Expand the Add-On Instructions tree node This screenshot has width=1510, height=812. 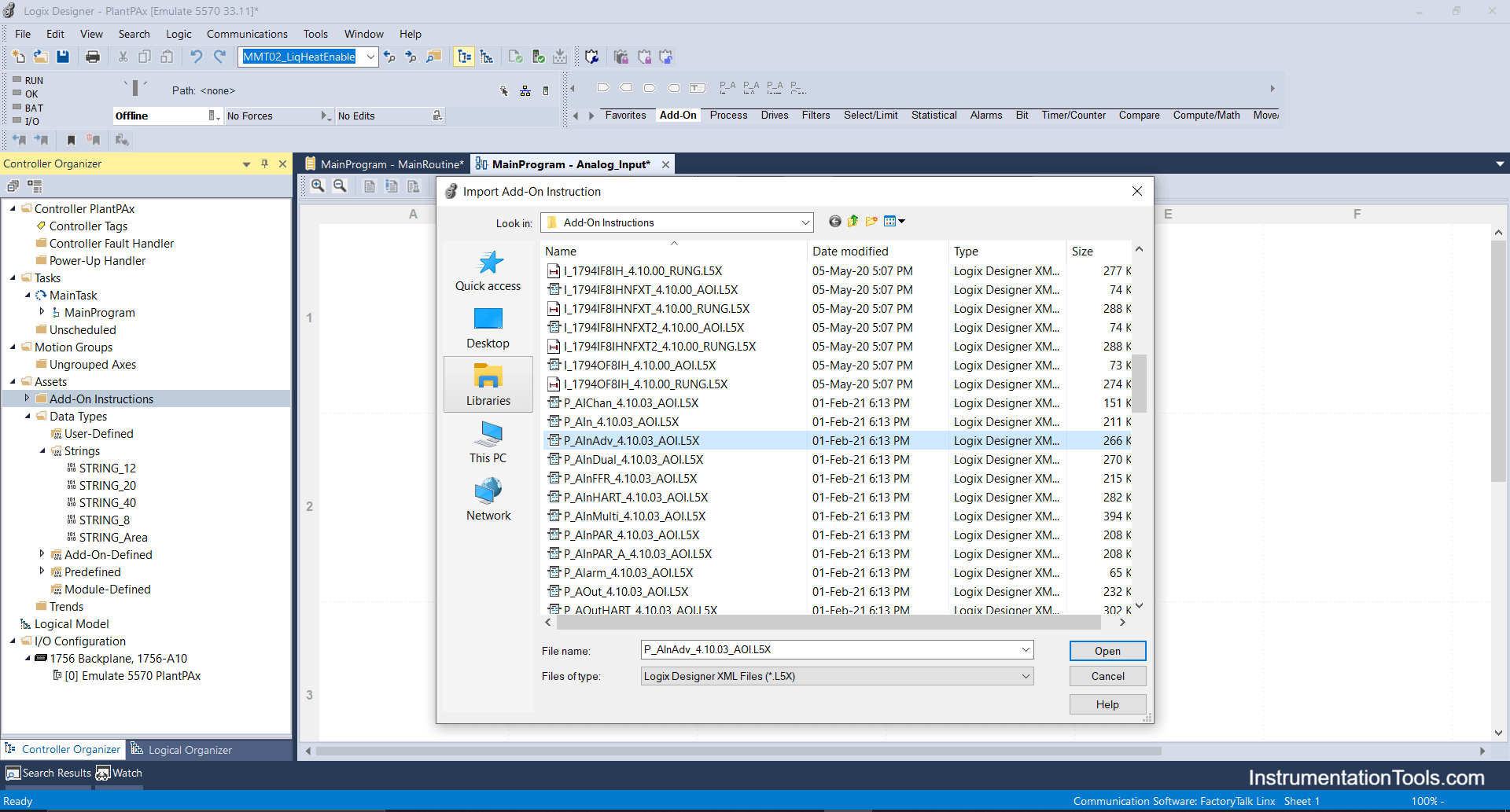tap(27, 399)
